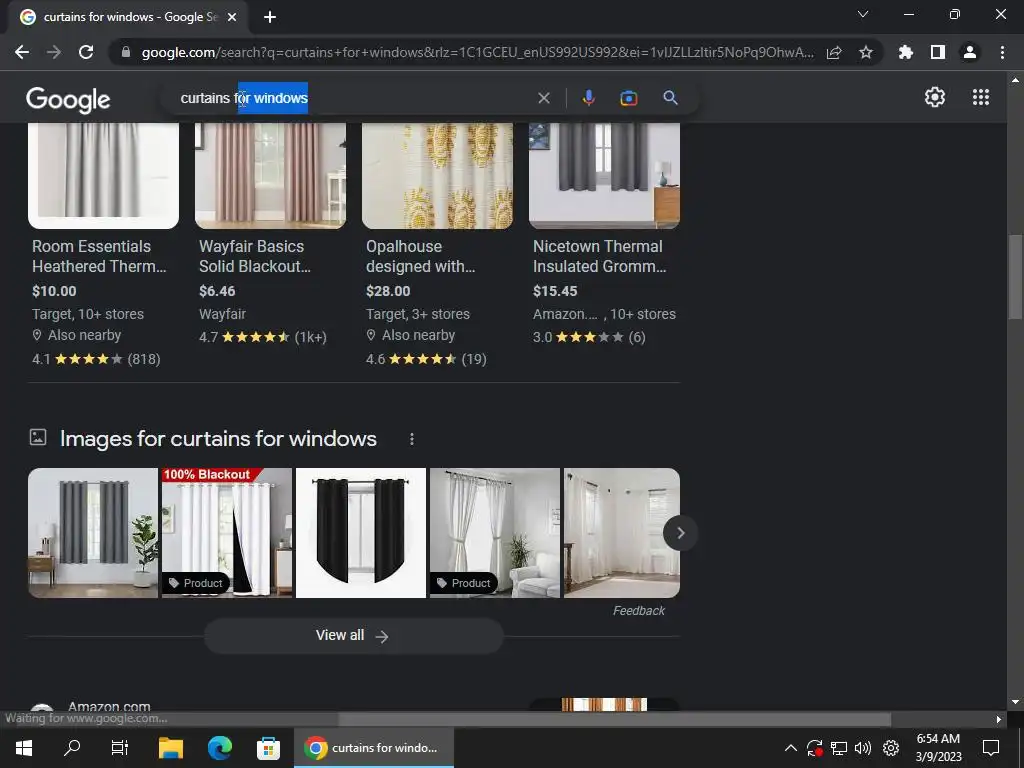Click the $10.00 price text
Image resolution: width=1024 pixels, height=768 pixels.
(x=54, y=291)
